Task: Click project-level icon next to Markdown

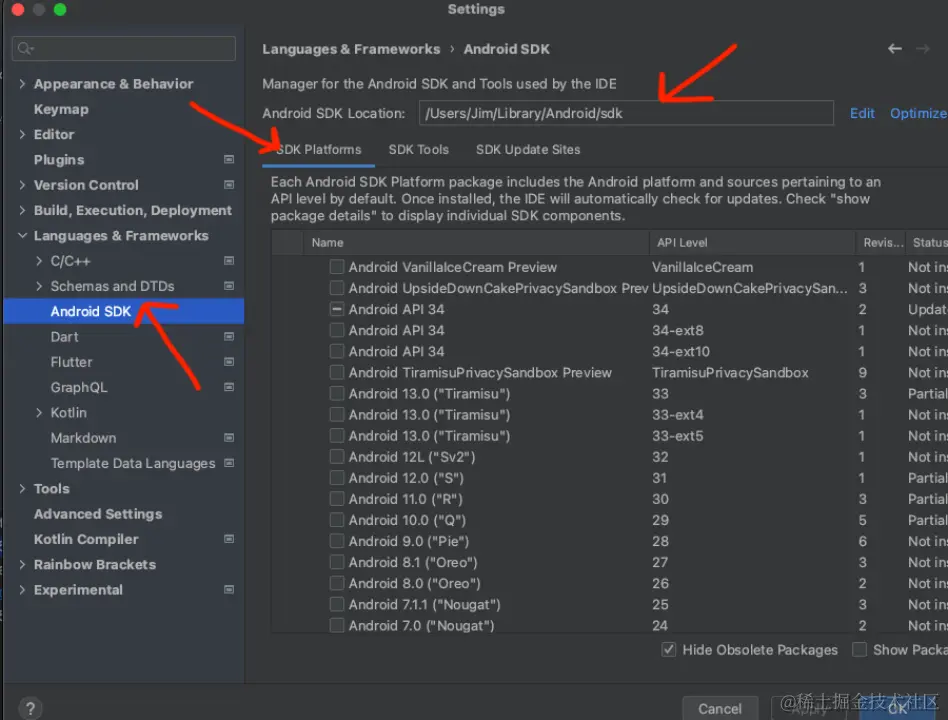Action: coord(229,438)
